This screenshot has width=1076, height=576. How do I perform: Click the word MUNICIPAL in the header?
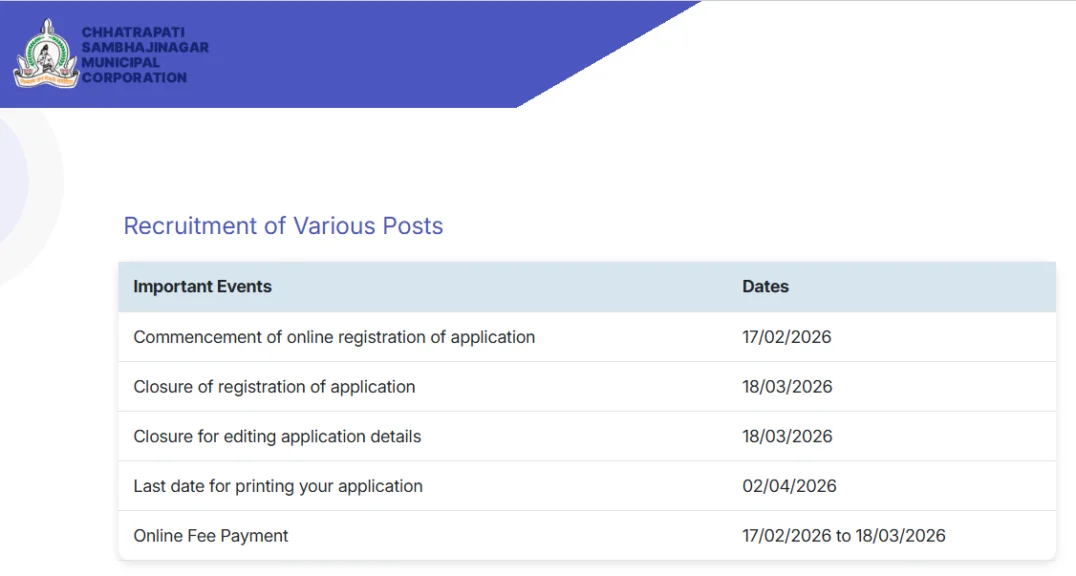(x=120, y=62)
